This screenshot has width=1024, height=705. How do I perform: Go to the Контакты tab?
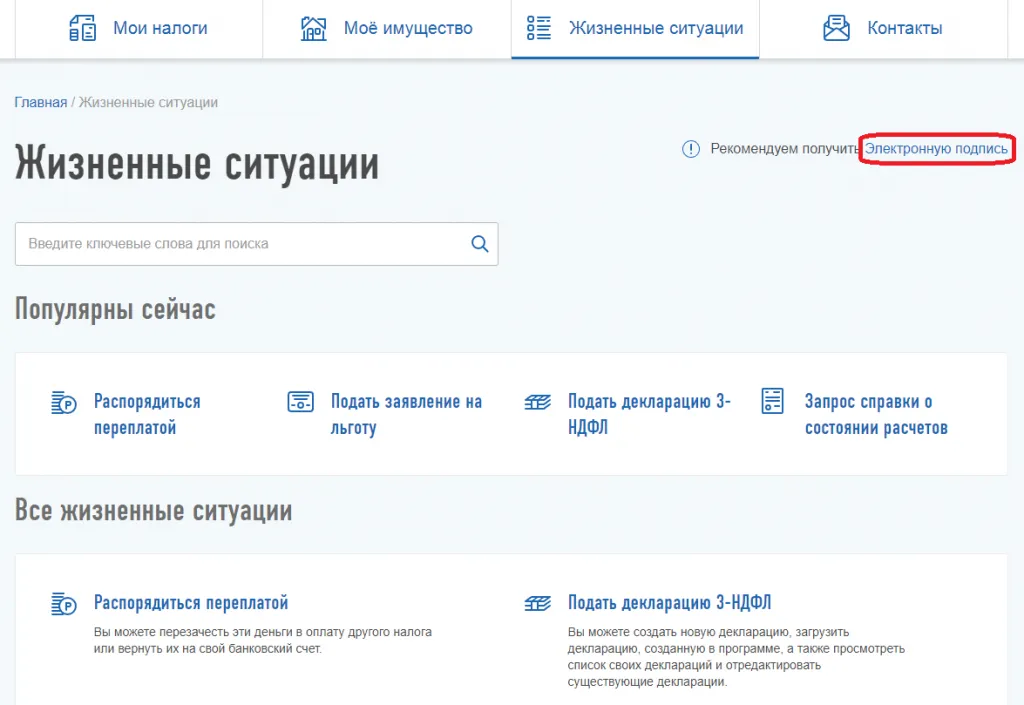904,28
